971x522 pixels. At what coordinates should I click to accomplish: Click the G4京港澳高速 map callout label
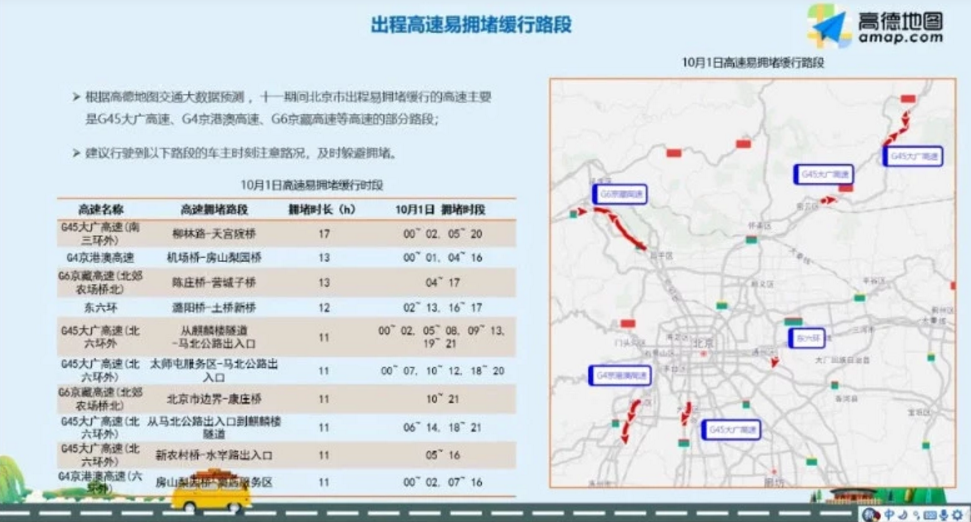click(620, 375)
